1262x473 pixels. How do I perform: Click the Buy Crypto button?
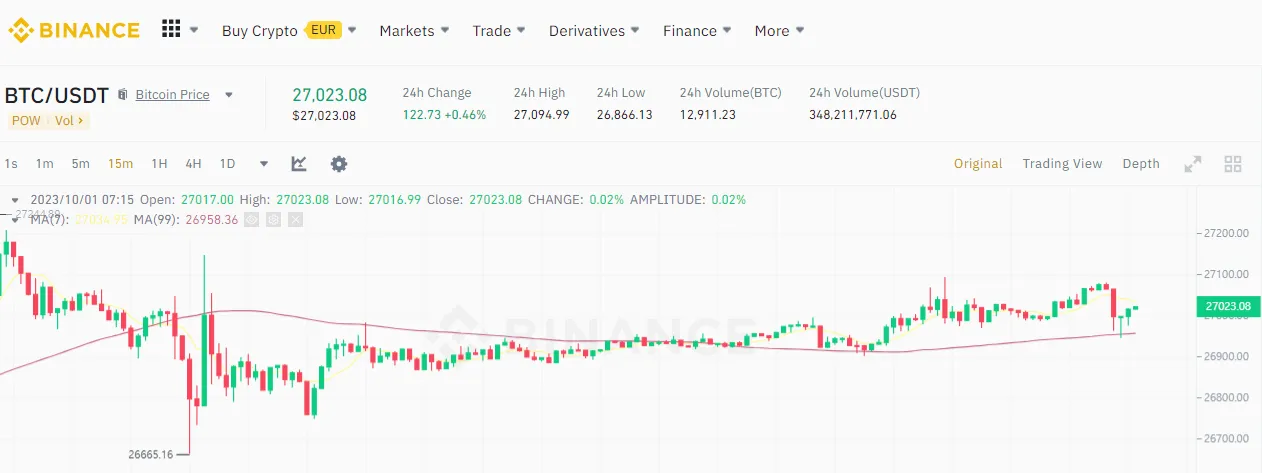[x=260, y=31]
